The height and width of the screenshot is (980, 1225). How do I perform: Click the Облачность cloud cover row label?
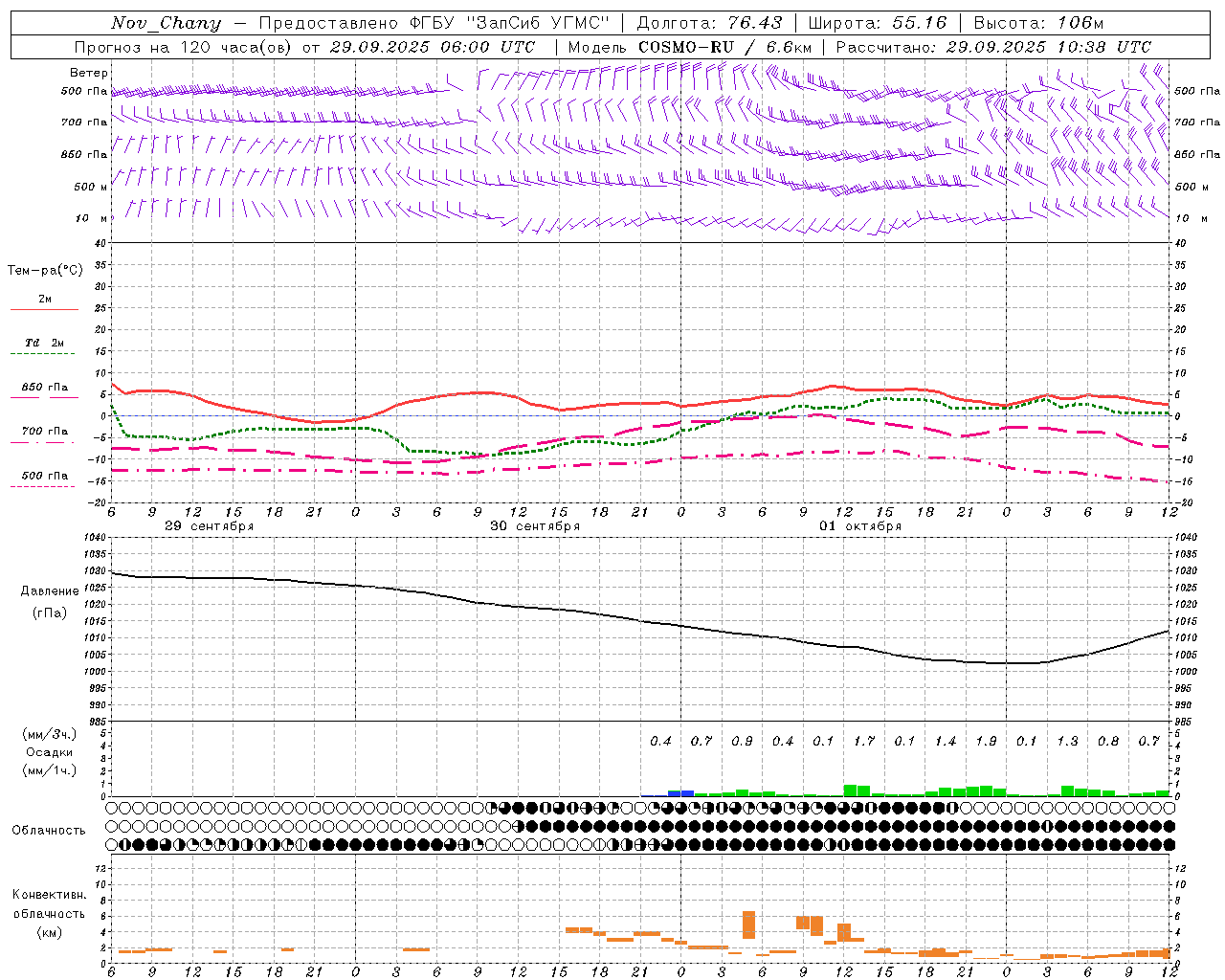point(49,831)
